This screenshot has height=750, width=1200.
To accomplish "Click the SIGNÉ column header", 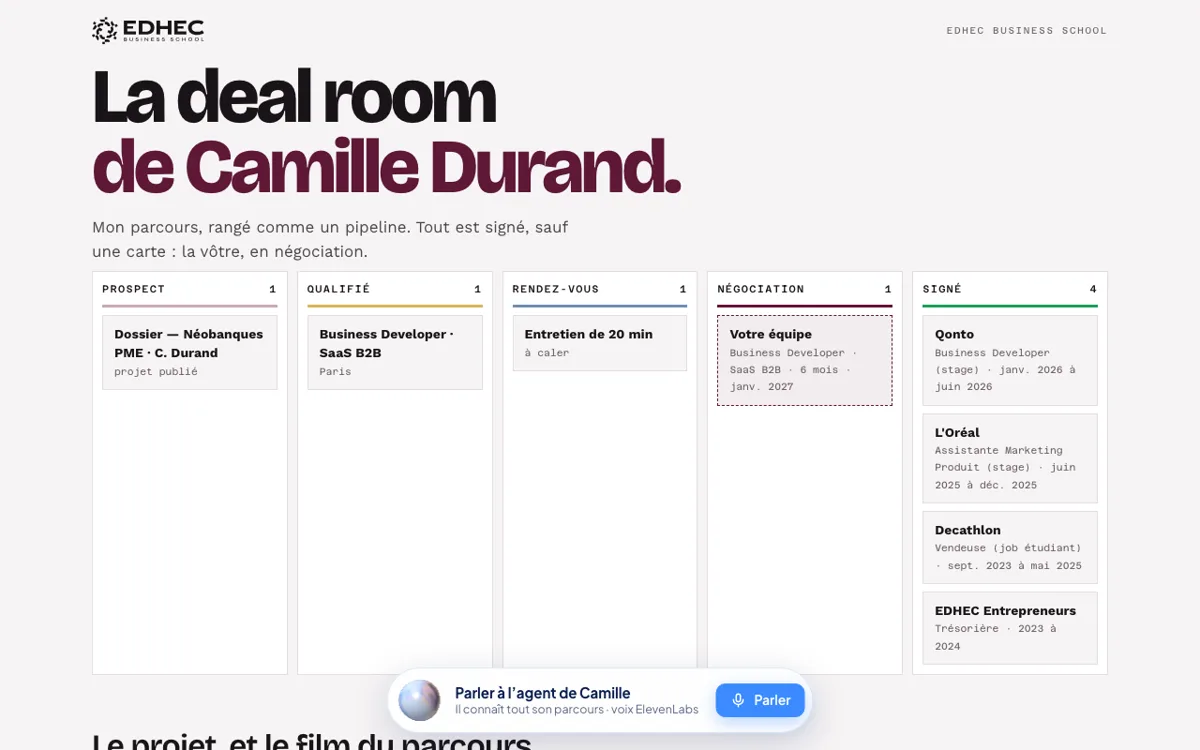I will click(942, 289).
